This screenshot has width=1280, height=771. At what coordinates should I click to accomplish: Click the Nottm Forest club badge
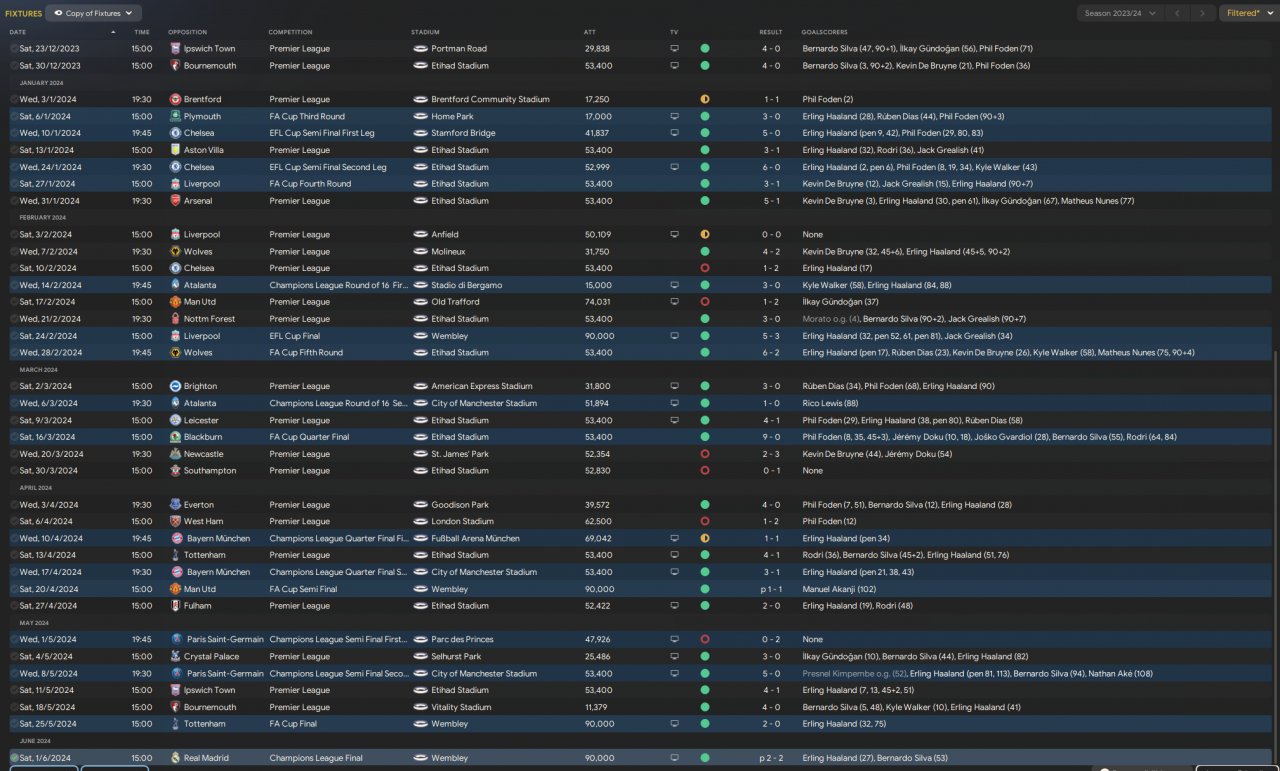tap(175, 319)
